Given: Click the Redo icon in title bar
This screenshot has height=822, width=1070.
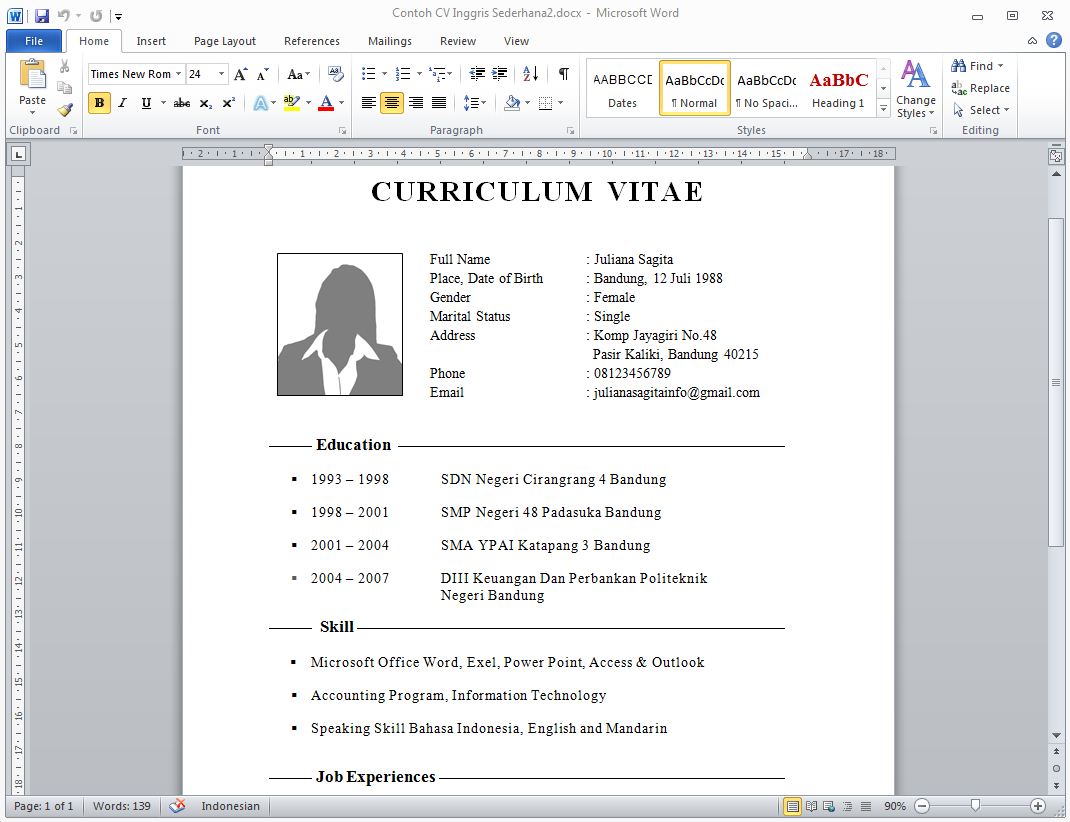Looking at the screenshot, I should (96, 16).
